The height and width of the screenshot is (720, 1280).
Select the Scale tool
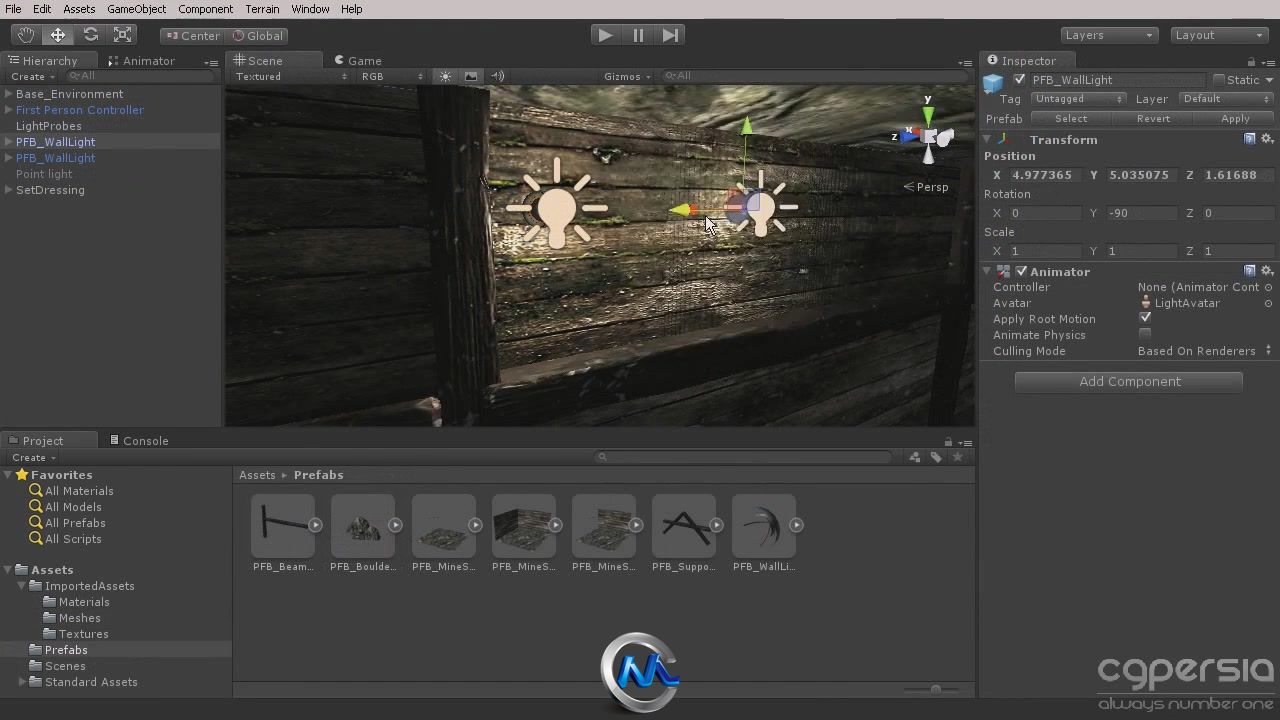[123, 35]
